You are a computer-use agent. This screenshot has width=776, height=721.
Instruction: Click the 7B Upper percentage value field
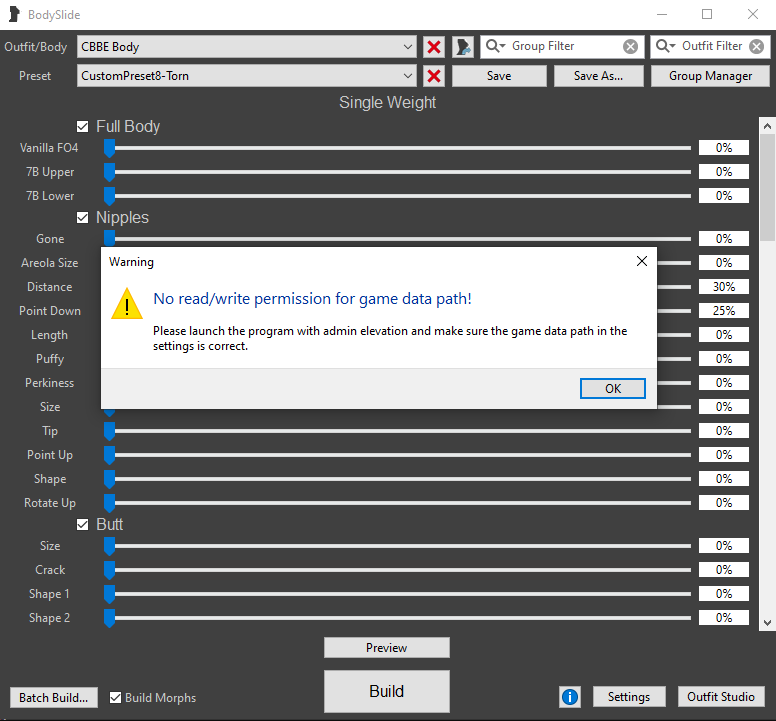[723, 172]
